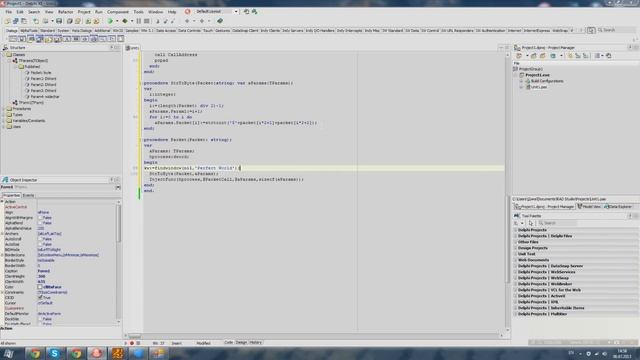The width and height of the screenshot is (640, 360).
Task: Toggle the AlphaBlend False checkbox
Action: (x=40, y=223)
